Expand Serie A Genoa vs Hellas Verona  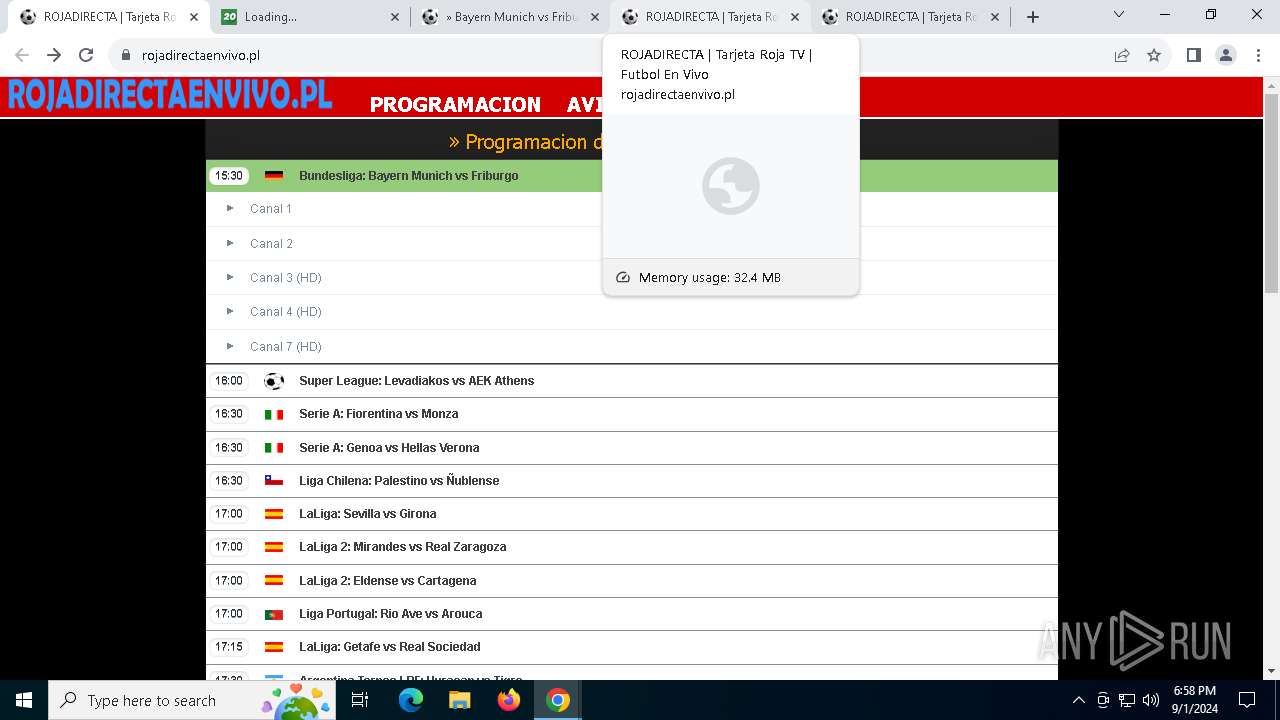click(631, 448)
